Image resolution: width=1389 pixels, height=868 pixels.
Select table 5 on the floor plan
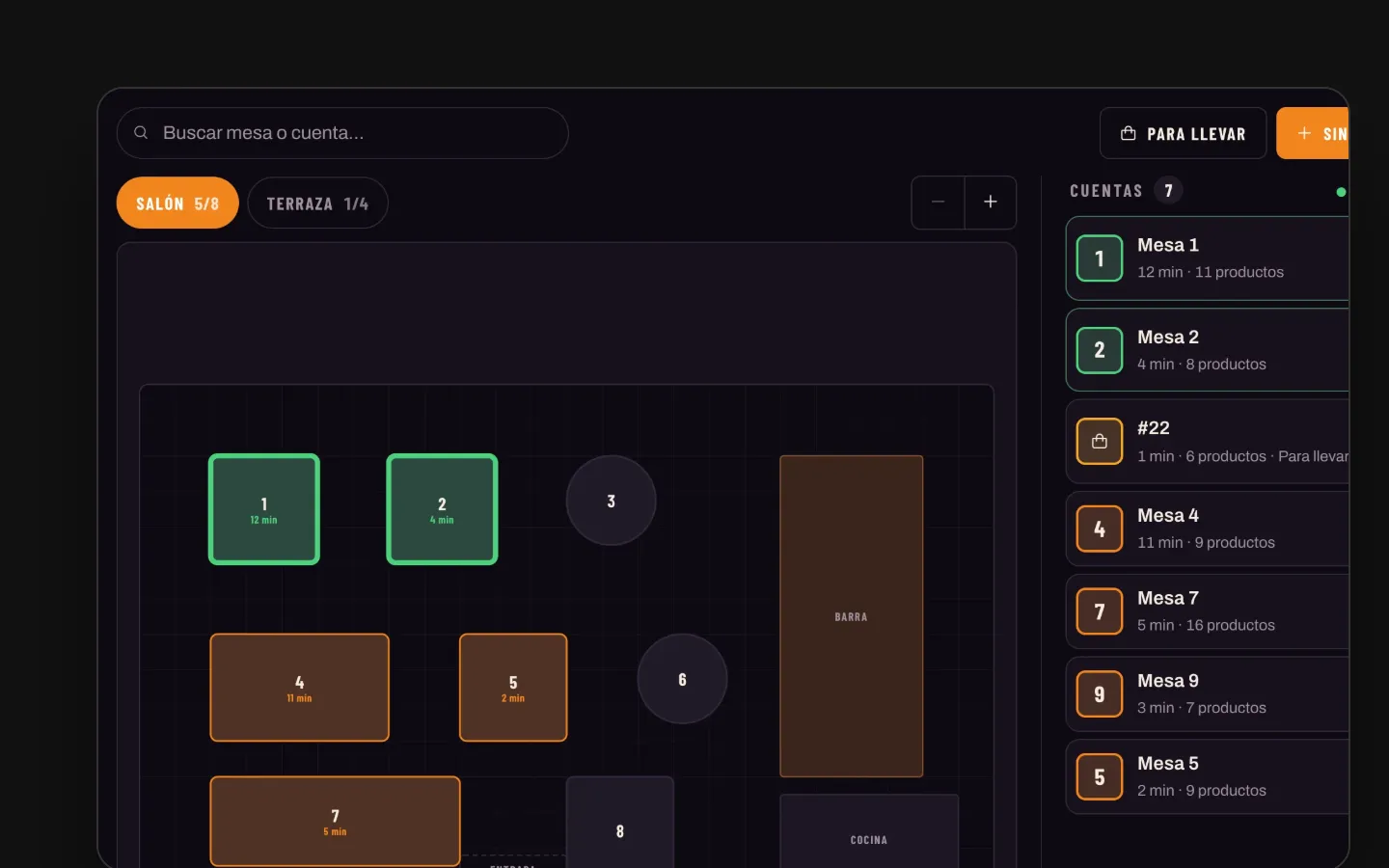[513, 688]
